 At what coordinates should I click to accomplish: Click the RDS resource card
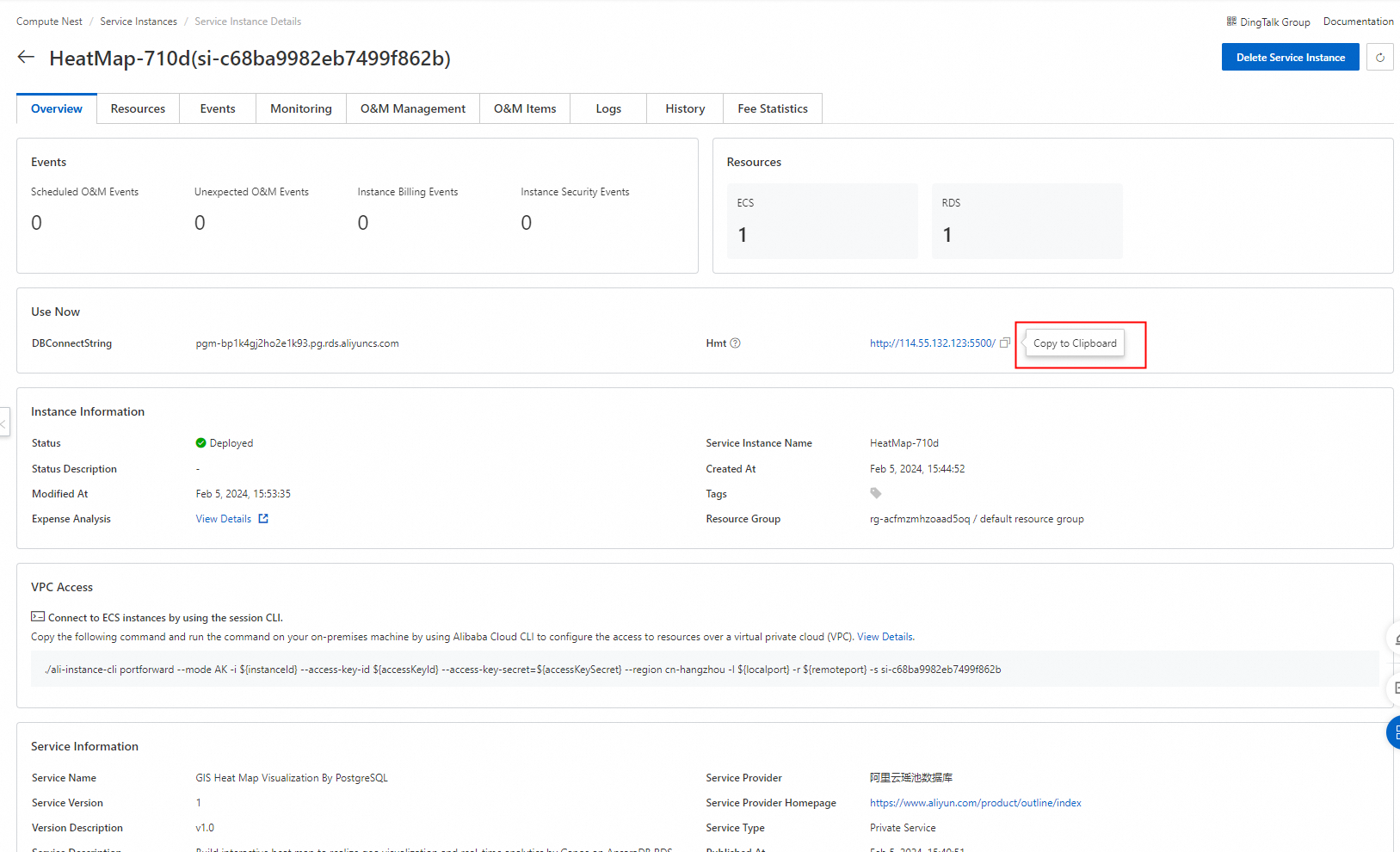pos(1027,220)
